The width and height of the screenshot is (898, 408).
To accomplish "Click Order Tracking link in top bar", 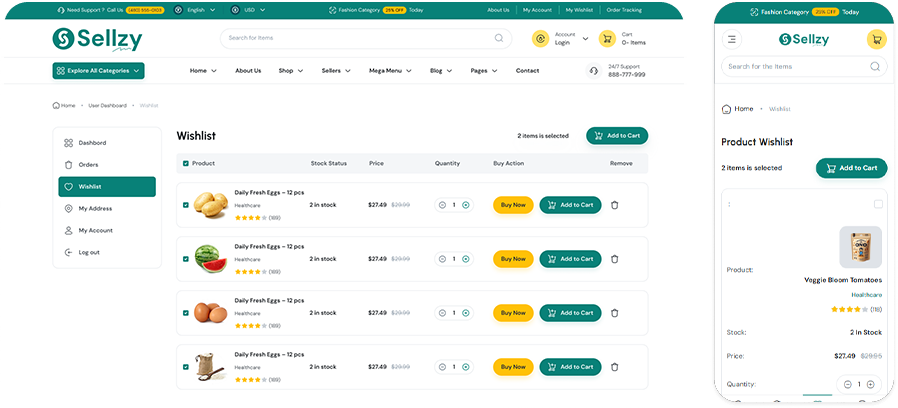I will click(624, 9).
